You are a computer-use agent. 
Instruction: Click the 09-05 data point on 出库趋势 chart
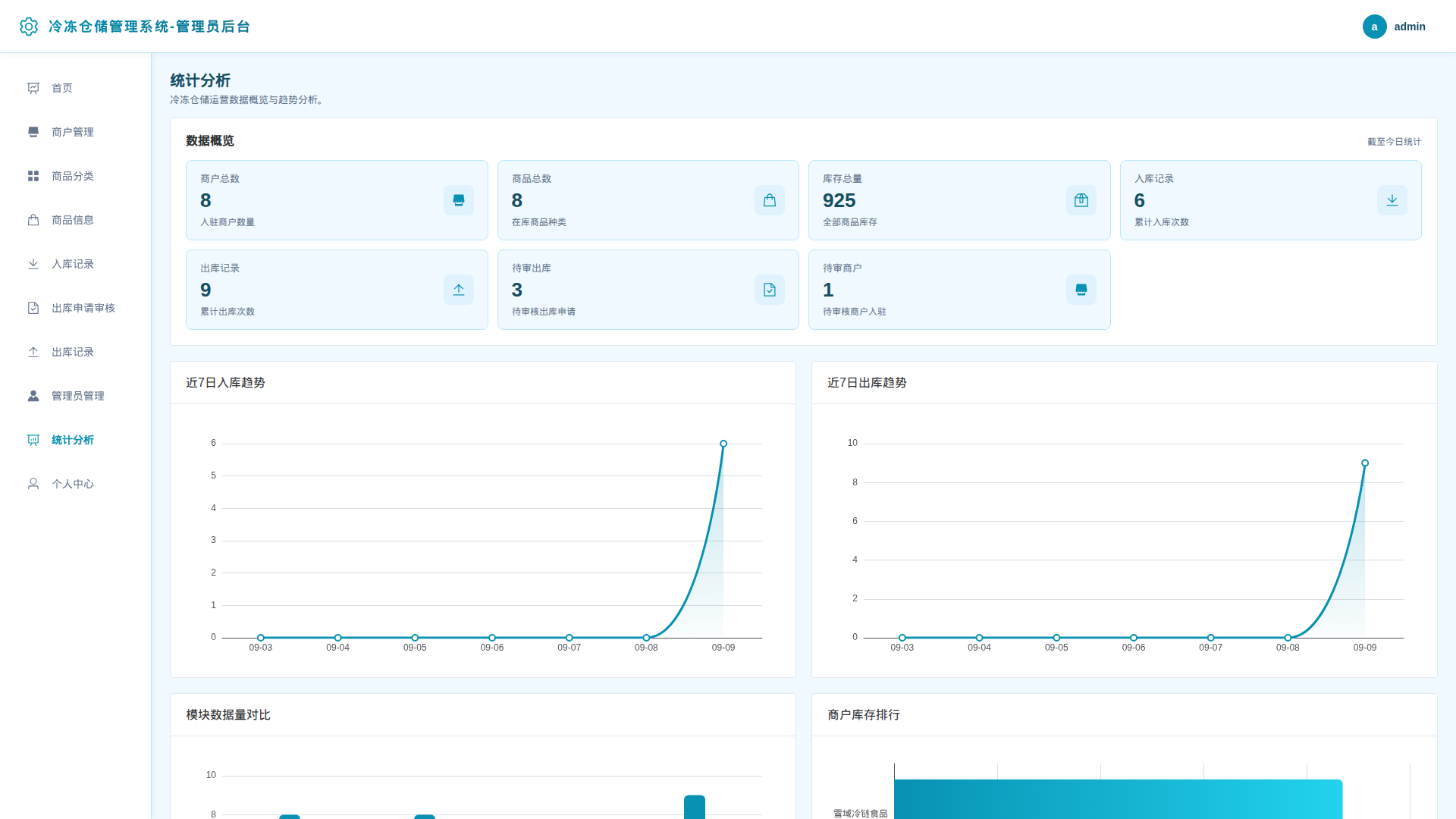click(x=1056, y=638)
